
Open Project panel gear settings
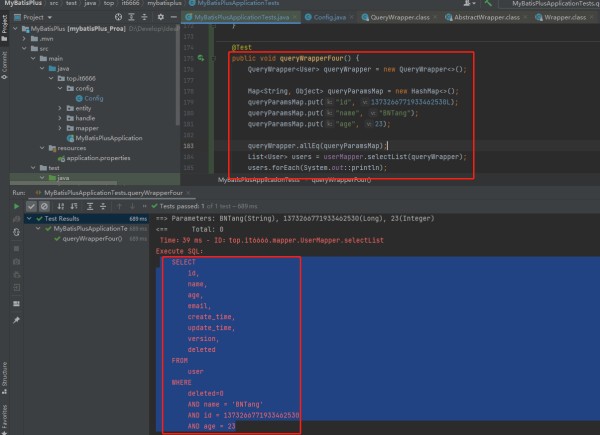(161, 17)
